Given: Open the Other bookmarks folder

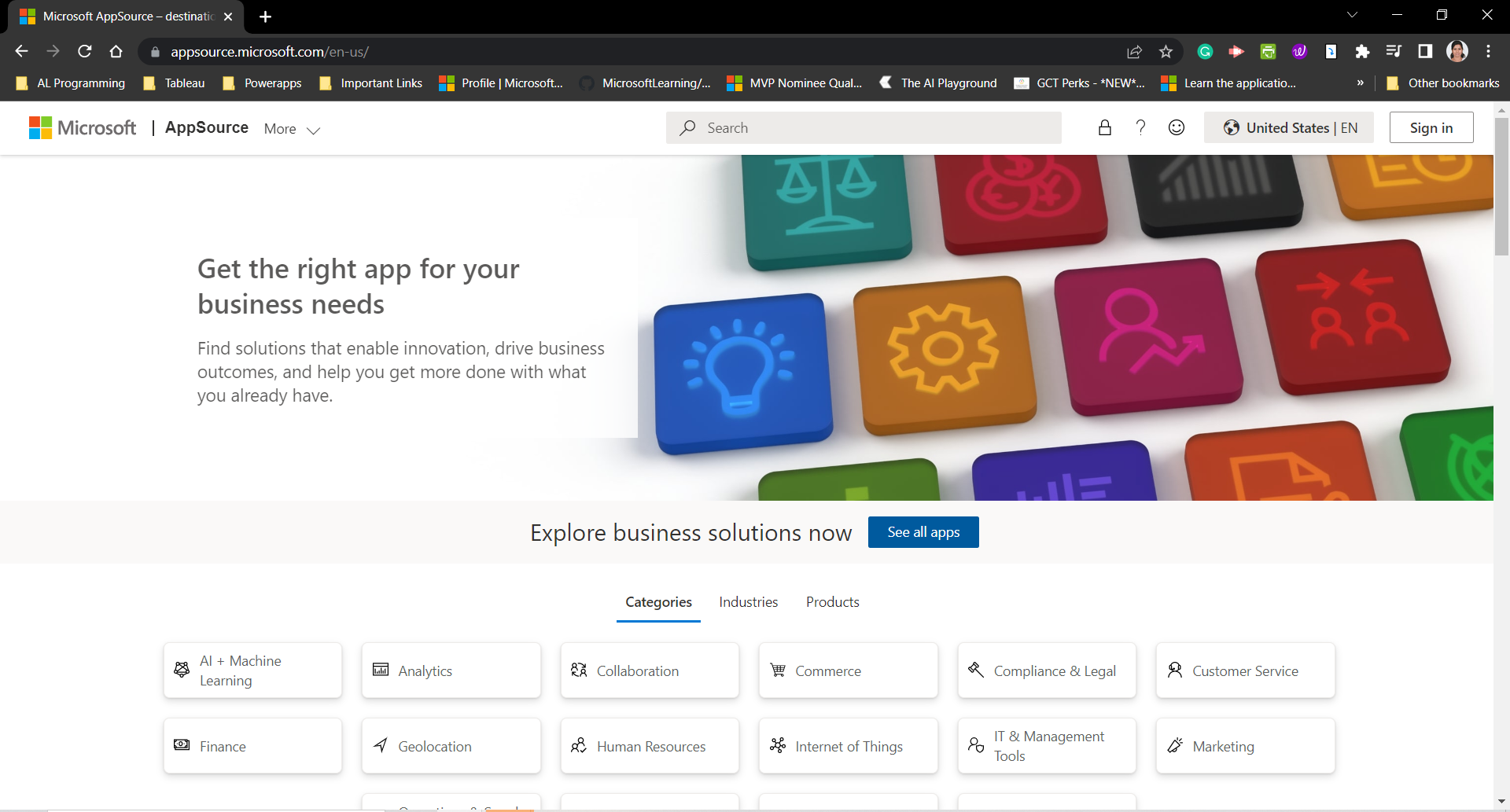Looking at the screenshot, I should pos(1442,83).
